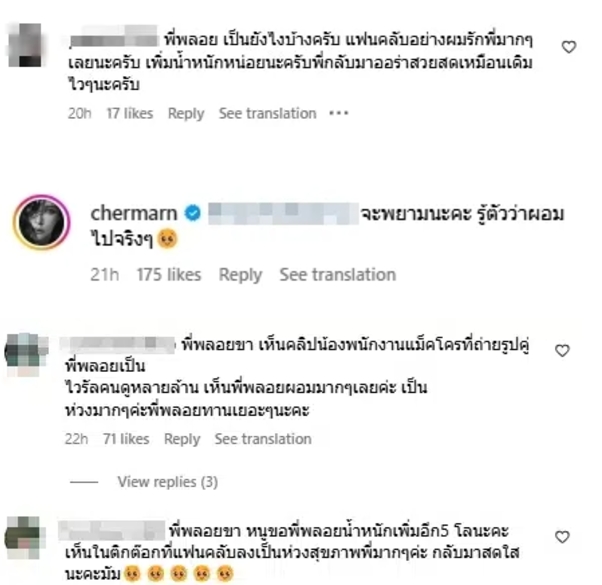Reply to the 22h comment
This screenshot has height=585, width=602.
click(182, 439)
